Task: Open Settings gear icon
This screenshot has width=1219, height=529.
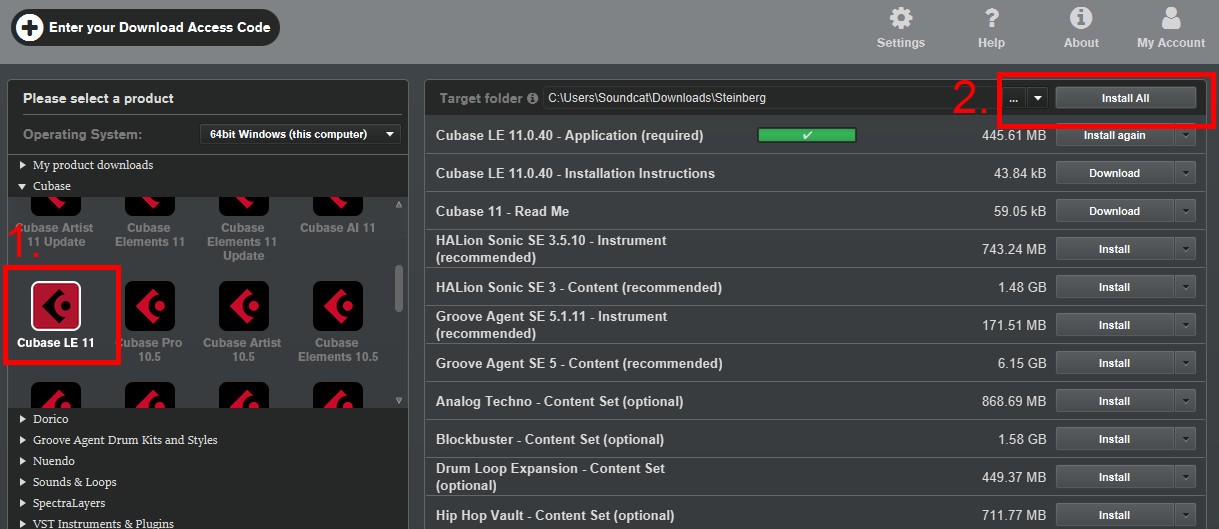Action: coord(901,18)
